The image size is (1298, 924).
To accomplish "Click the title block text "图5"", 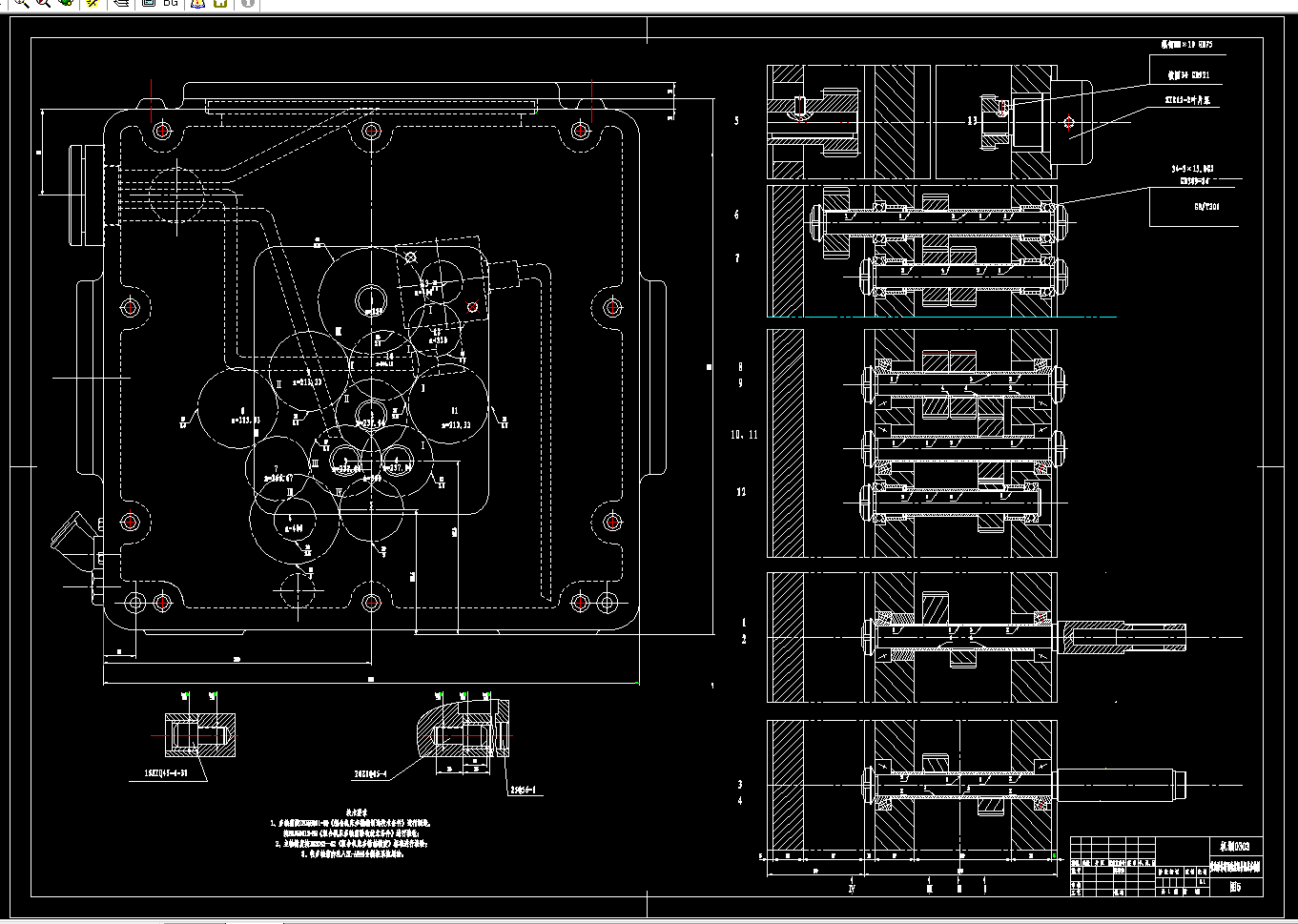I will (1236, 885).
